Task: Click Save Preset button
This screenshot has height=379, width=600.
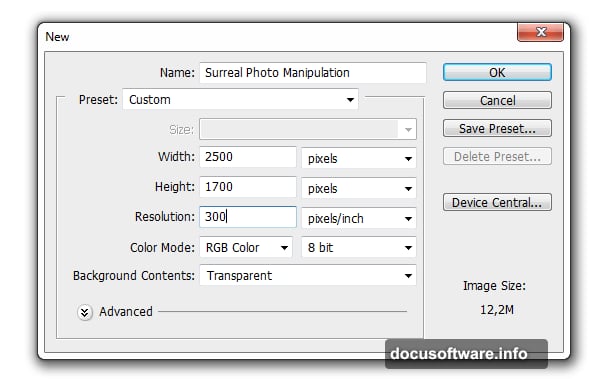Action: [x=497, y=128]
